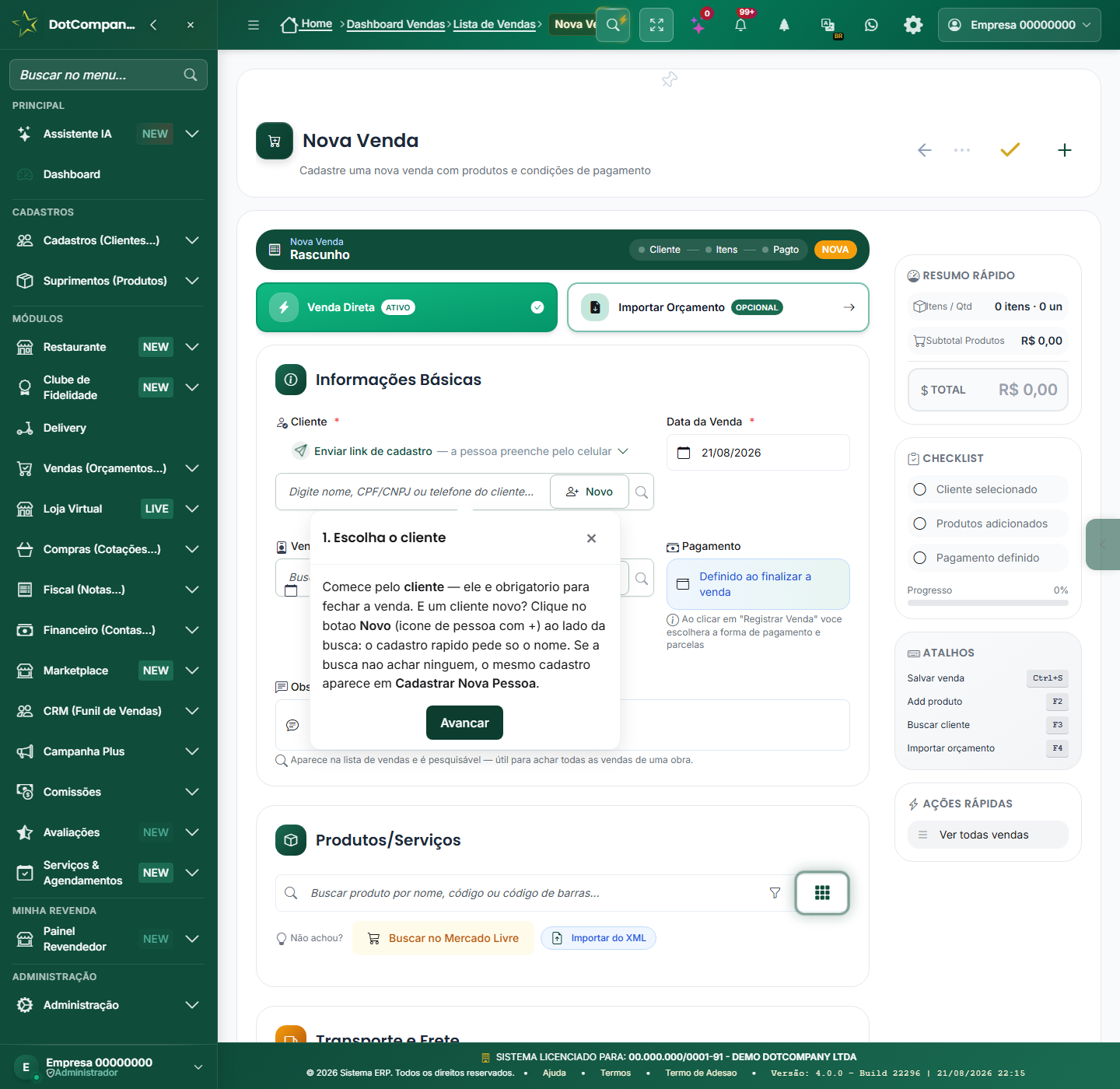Select the Venda Direta mode card

tap(407, 307)
